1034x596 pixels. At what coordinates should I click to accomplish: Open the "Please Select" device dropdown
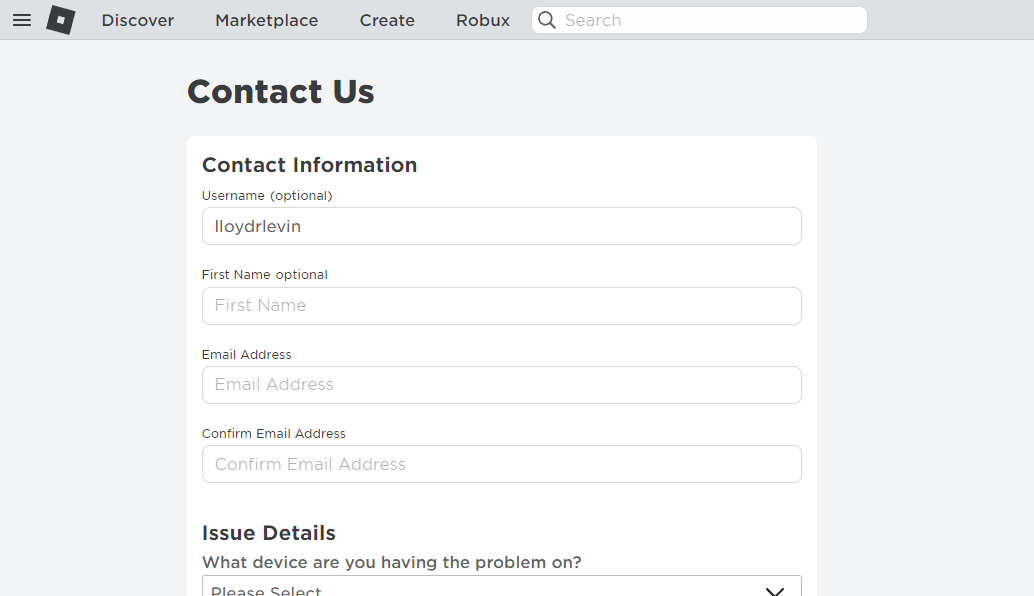tap(480, 588)
